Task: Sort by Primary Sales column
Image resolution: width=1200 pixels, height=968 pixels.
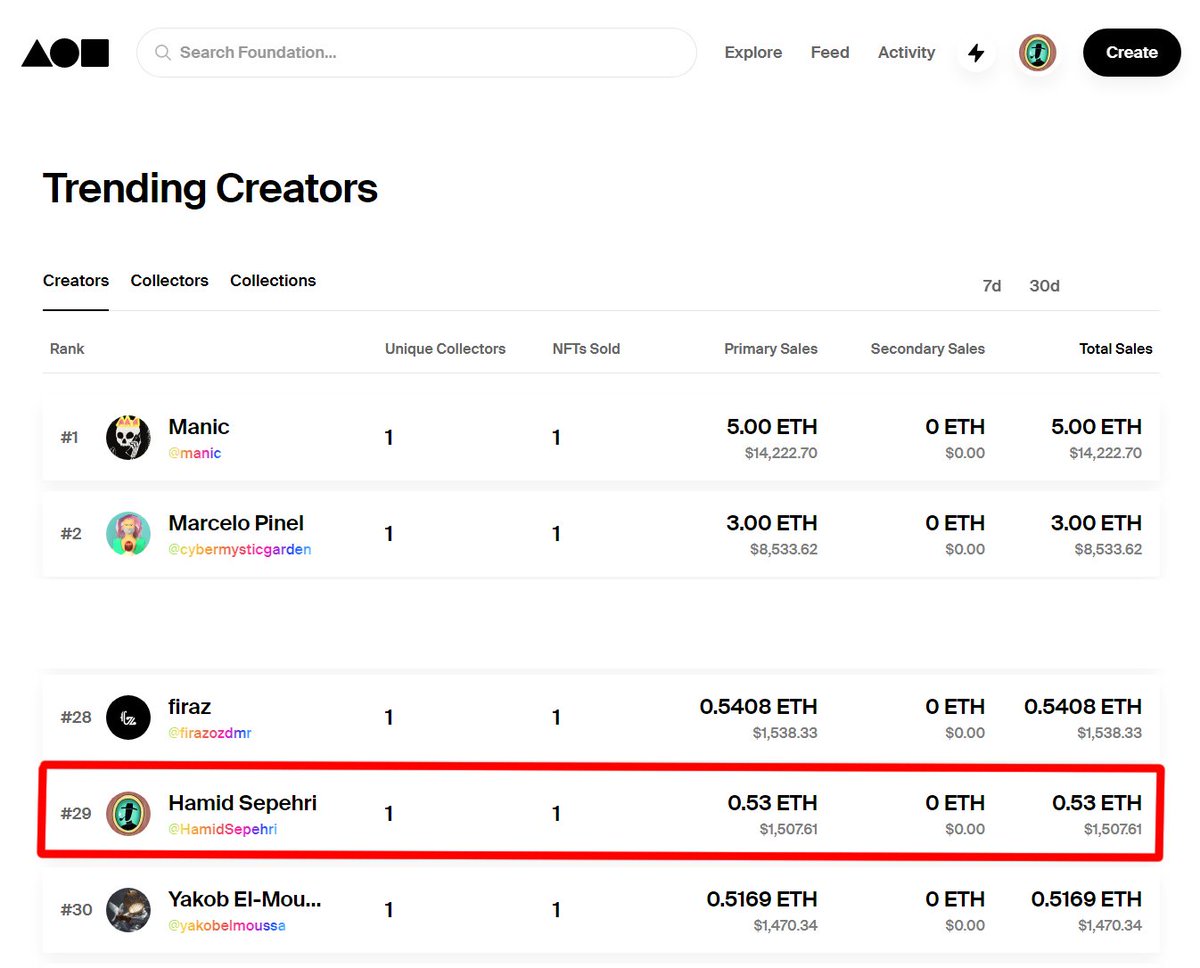Action: click(771, 349)
